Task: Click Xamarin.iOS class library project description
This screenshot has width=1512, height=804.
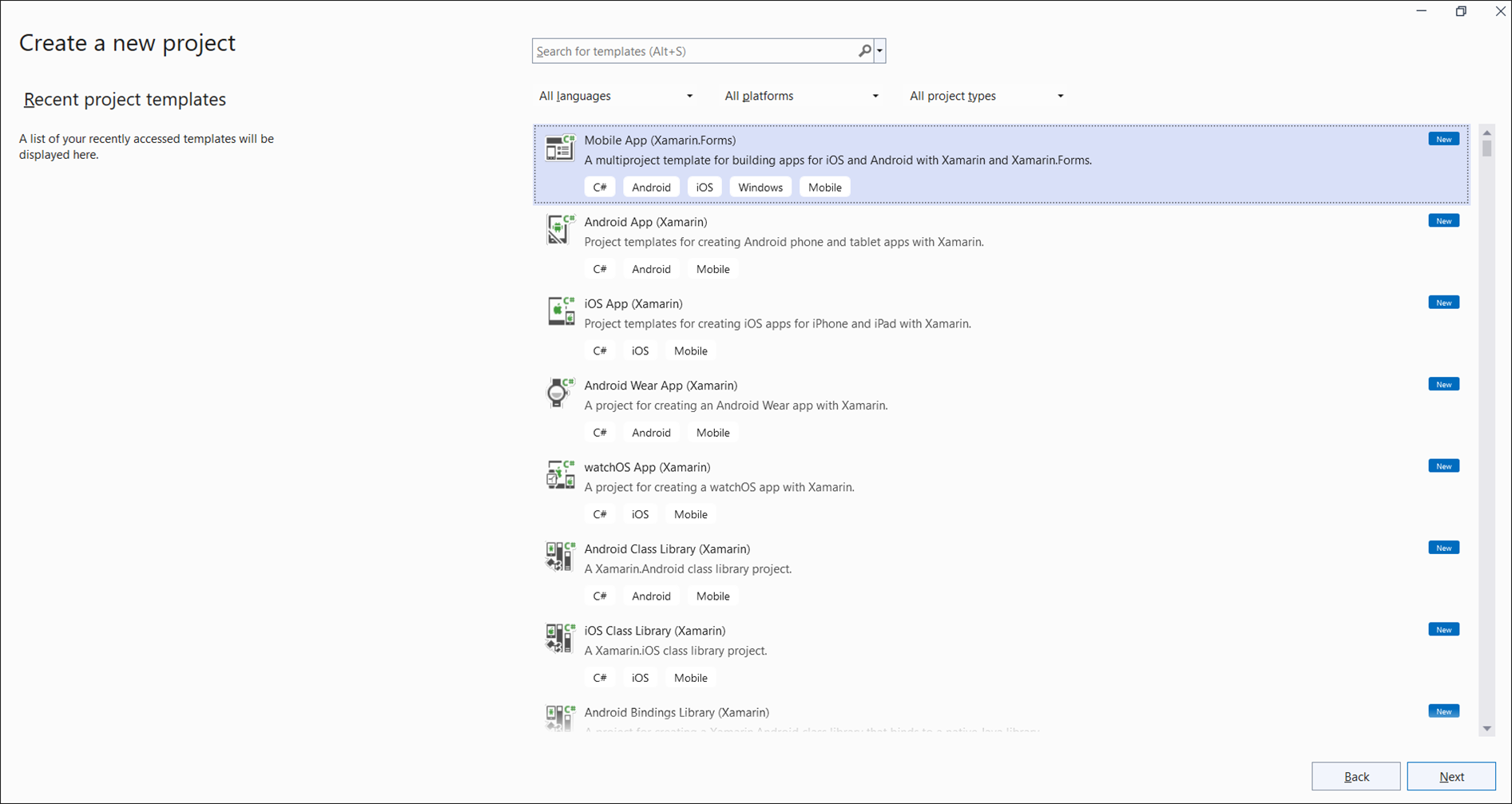Action: (676, 651)
